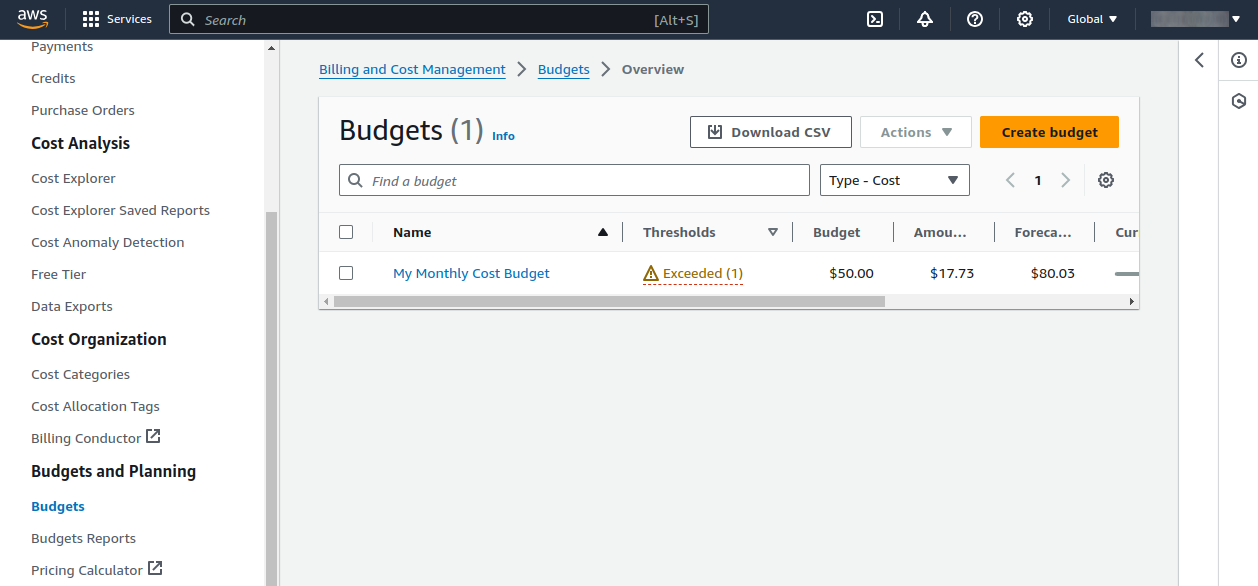Switch to the Cost Explorer section
1258x586 pixels.
coord(73,178)
